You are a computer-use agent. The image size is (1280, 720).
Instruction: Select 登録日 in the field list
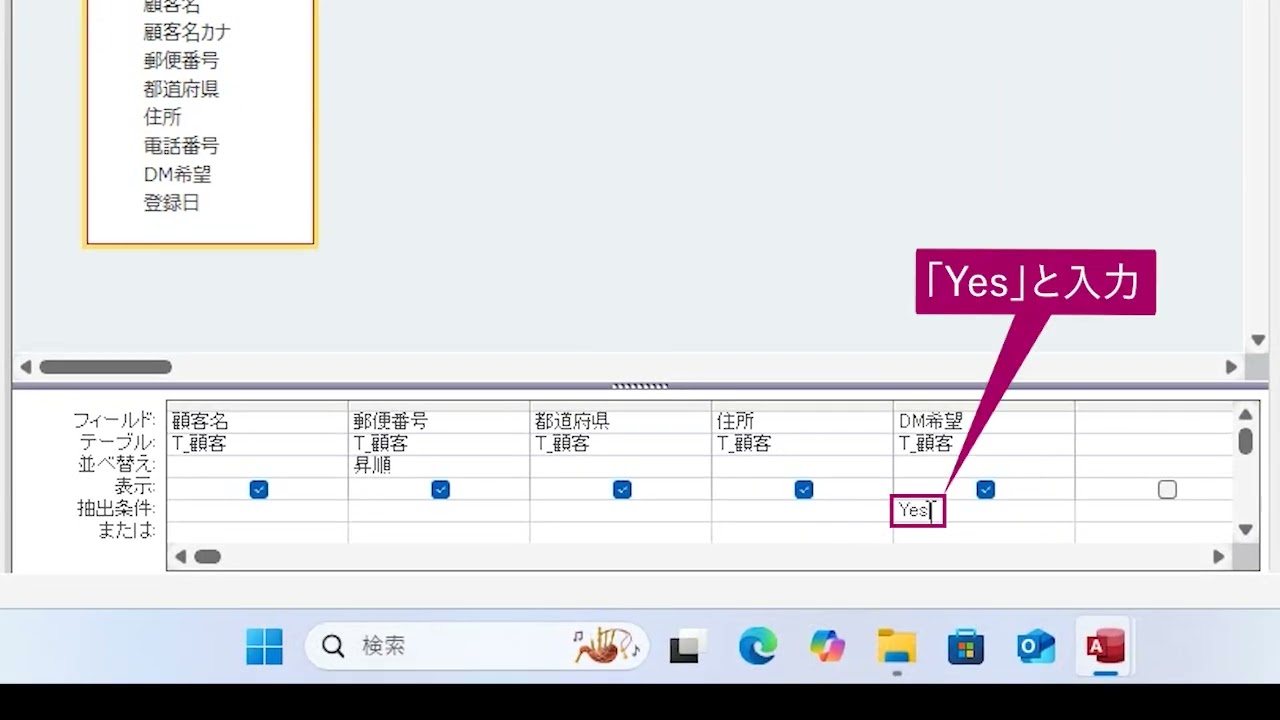pyautogui.click(x=172, y=202)
